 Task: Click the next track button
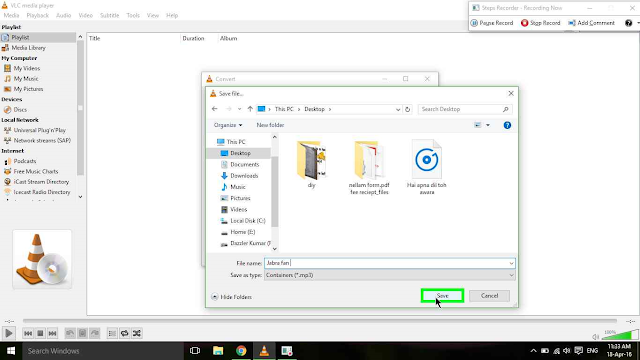point(52,333)
